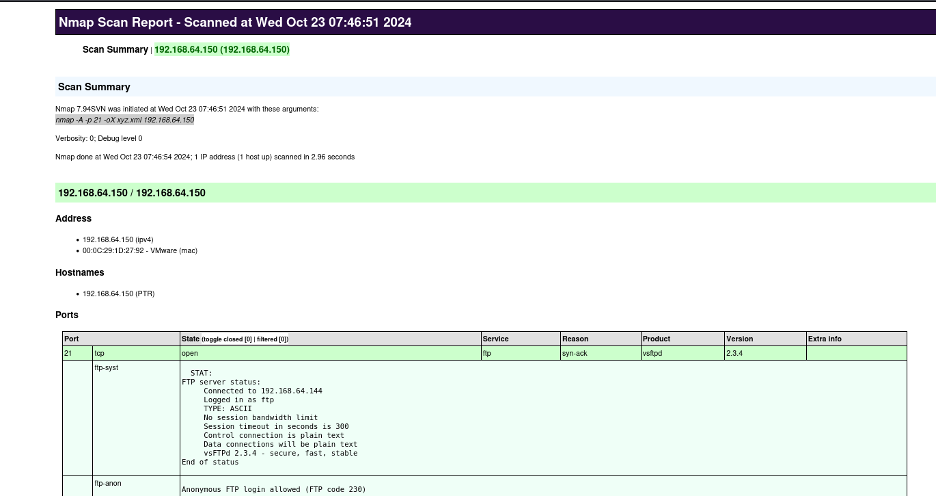Select the nmap command arguments text
The height and width of the screenshot is (496, 936).
click(x=124, y=120)
